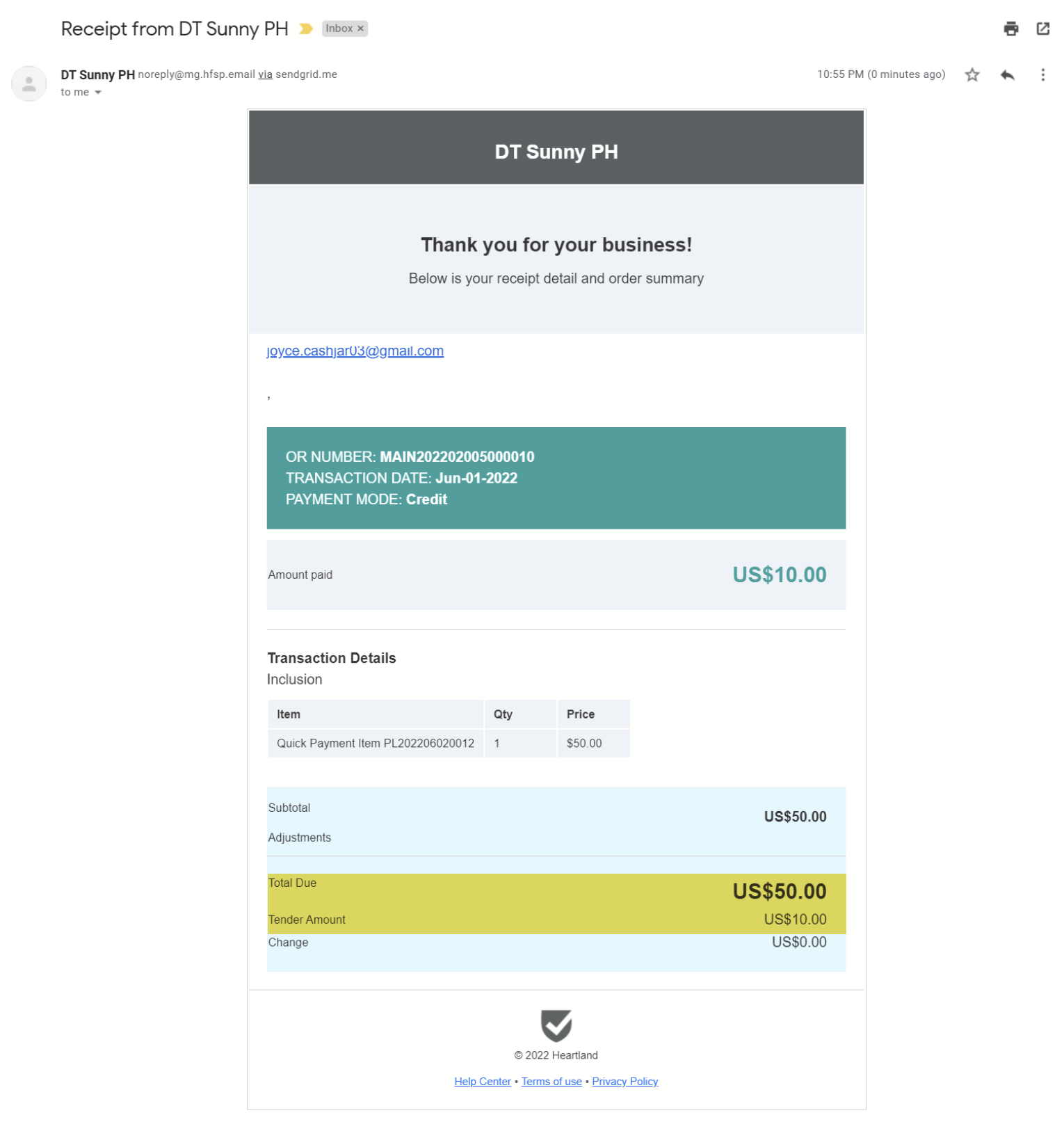Click the sender's profile avatar
Image resolution: width=1064 pixels, height=1122 pixels.
click(29, 84)
